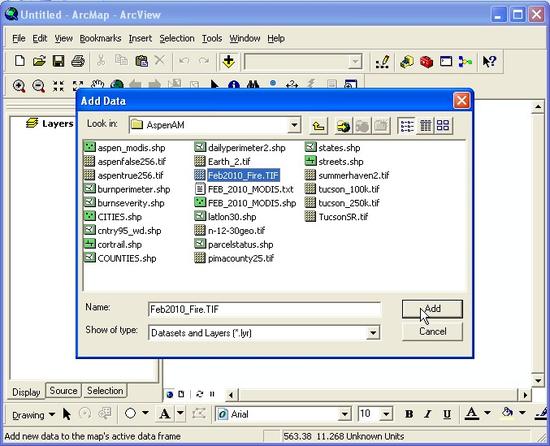The height and width of the screenshot is (446, 550).
Task: Click the Find binoculars icon
Action: tap(253, 85)
